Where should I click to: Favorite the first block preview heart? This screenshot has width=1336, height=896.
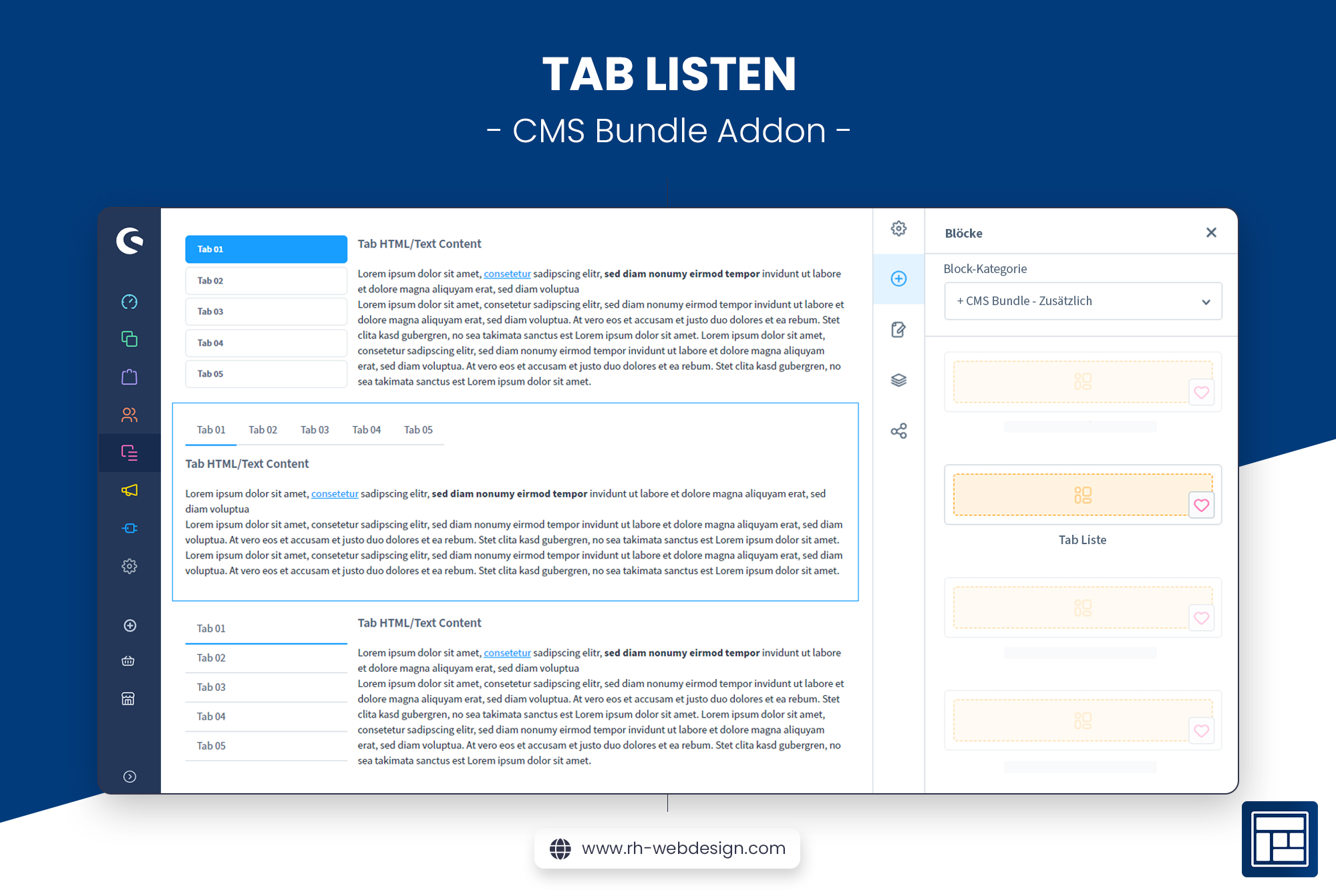(x=1201, y=393)
